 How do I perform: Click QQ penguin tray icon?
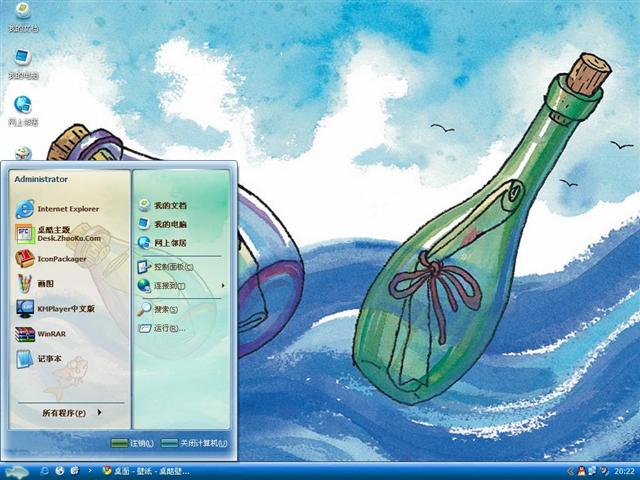(581, 471)
